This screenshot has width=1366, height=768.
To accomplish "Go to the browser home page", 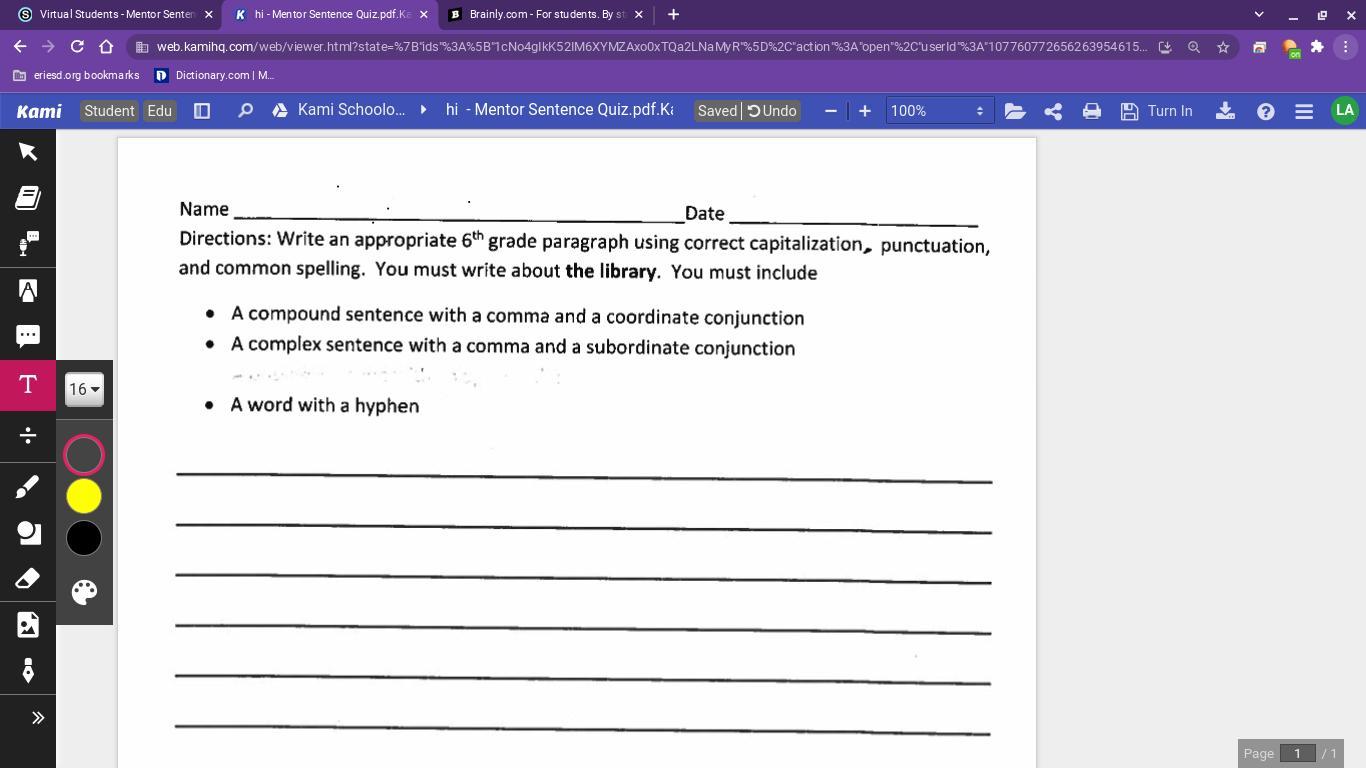I will [106, 46].
